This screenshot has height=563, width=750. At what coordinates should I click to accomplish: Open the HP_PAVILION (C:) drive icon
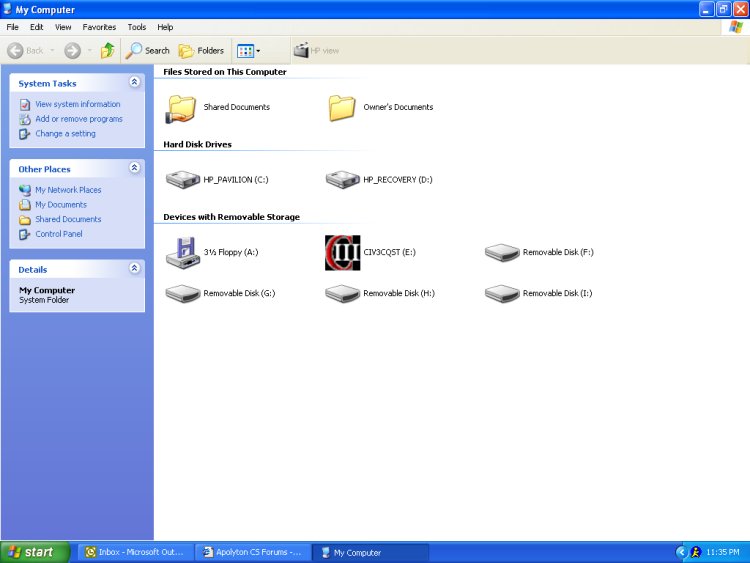tap(183, 180)
